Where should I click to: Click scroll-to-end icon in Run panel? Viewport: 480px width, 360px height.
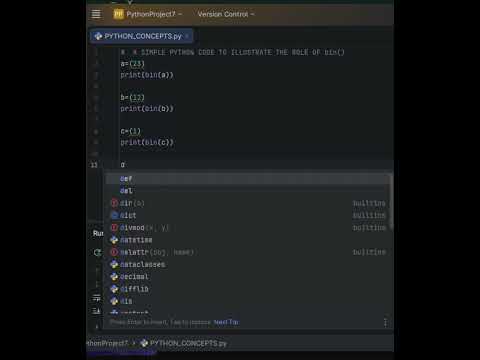pos(96,311)
